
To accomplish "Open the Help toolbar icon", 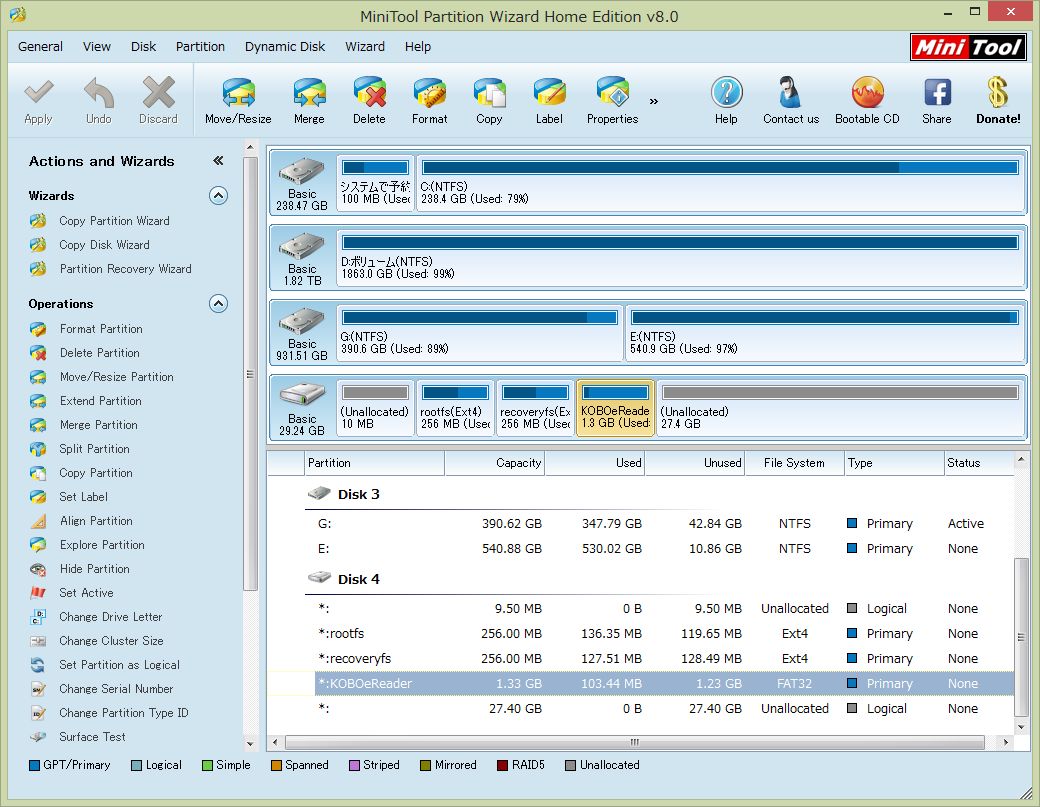I will pyautogui.click(x=726, y=101).
